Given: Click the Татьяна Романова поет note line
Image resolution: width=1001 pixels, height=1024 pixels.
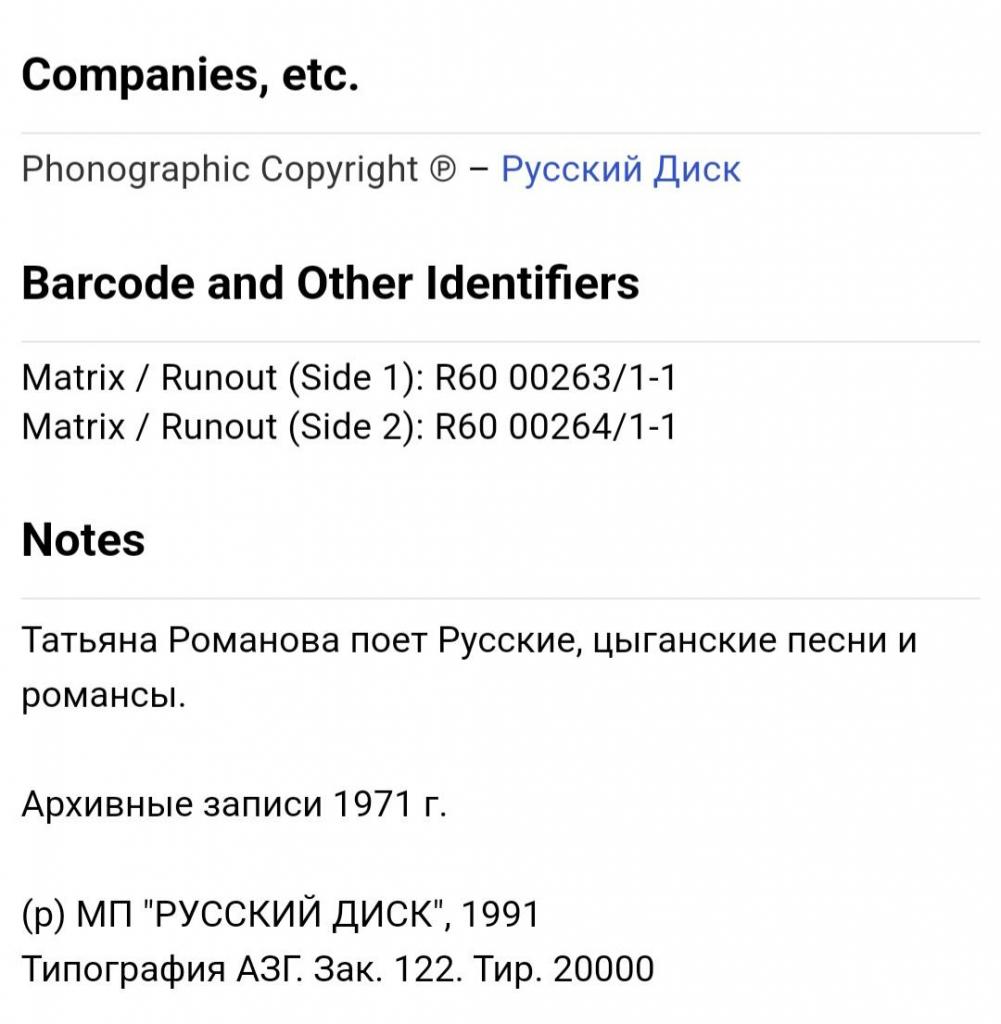Looking at the screenshot, I should pyautogui.click(x=469, y=640).
